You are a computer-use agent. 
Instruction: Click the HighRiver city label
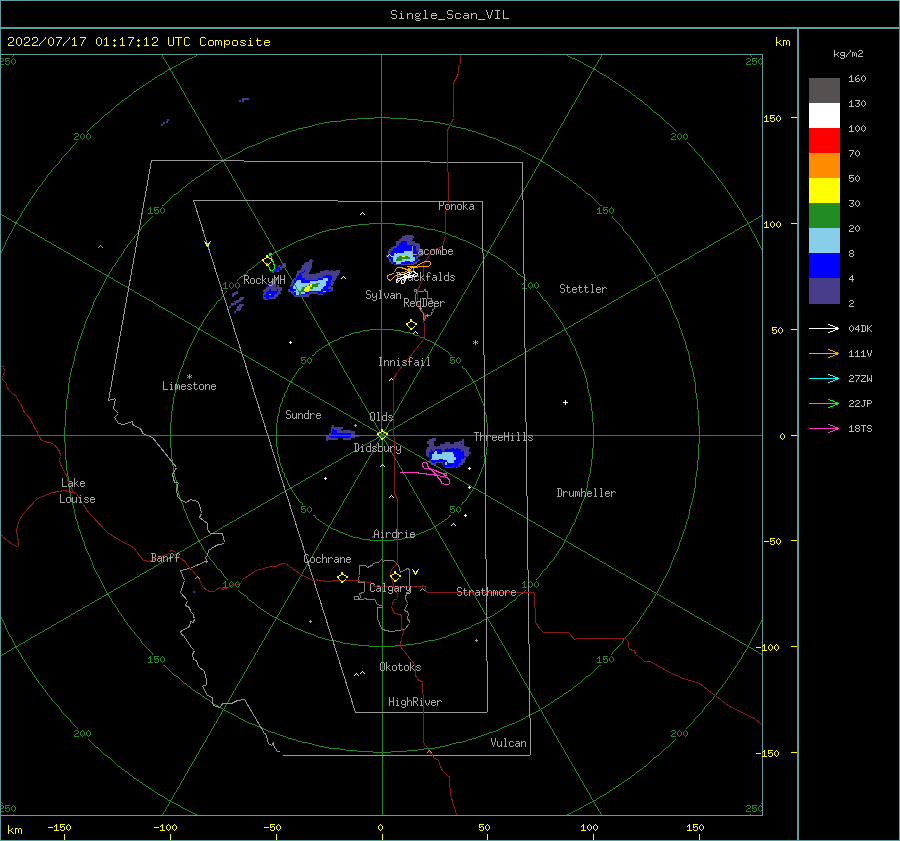pyautogui.click(x=415, y=702)
